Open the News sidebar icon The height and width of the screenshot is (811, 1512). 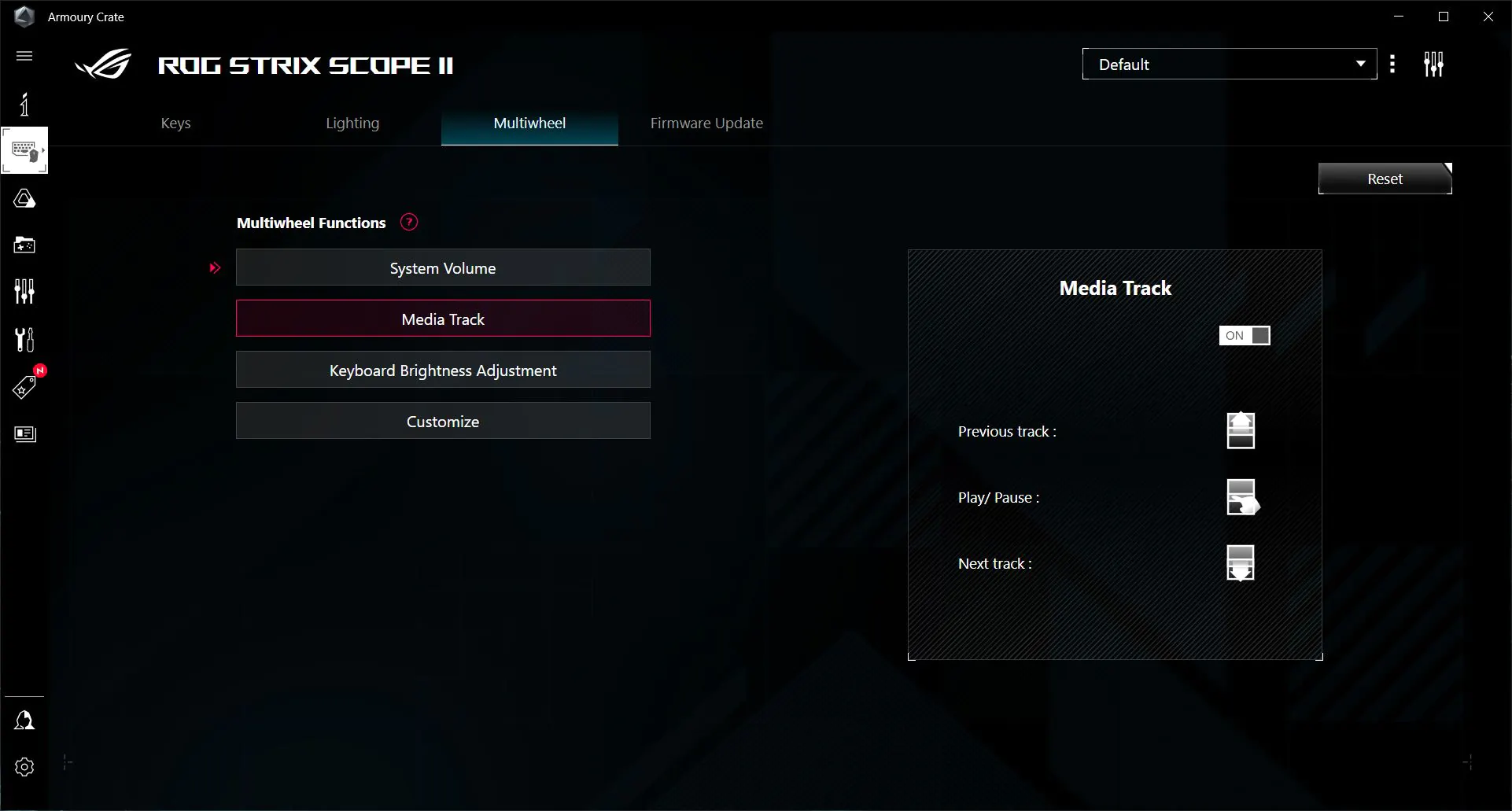pyautogui.click(x=25, y=434)
